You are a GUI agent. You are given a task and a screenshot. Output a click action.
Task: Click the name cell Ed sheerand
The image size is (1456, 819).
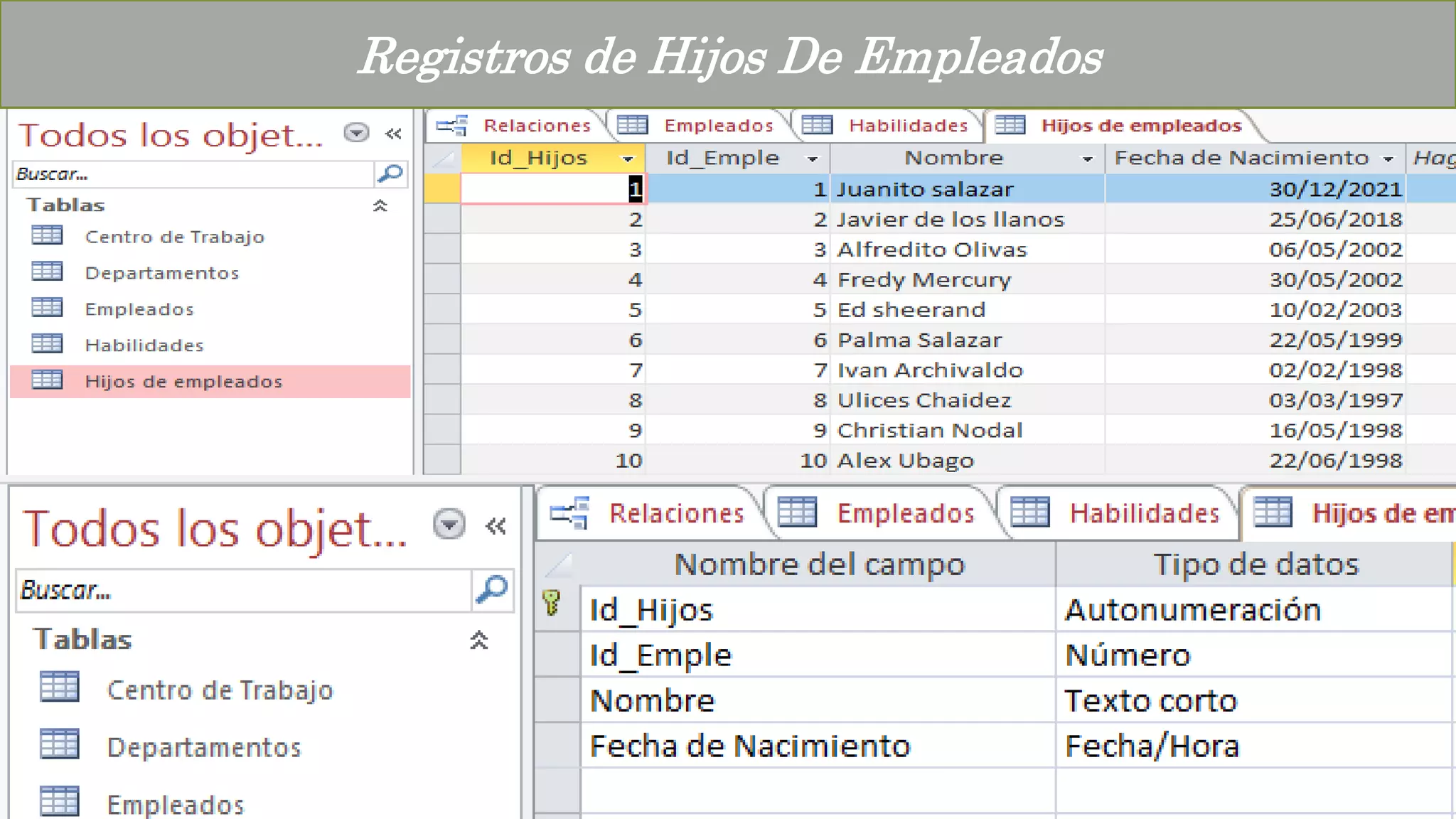(968, 309)
